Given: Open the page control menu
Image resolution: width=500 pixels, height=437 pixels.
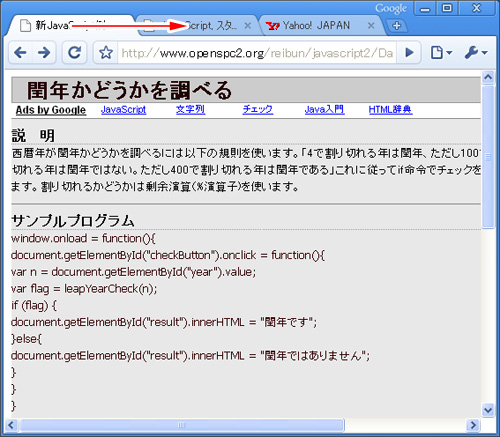Looking at the screenshot, I should pyautogui.click(x=441, y=53).
